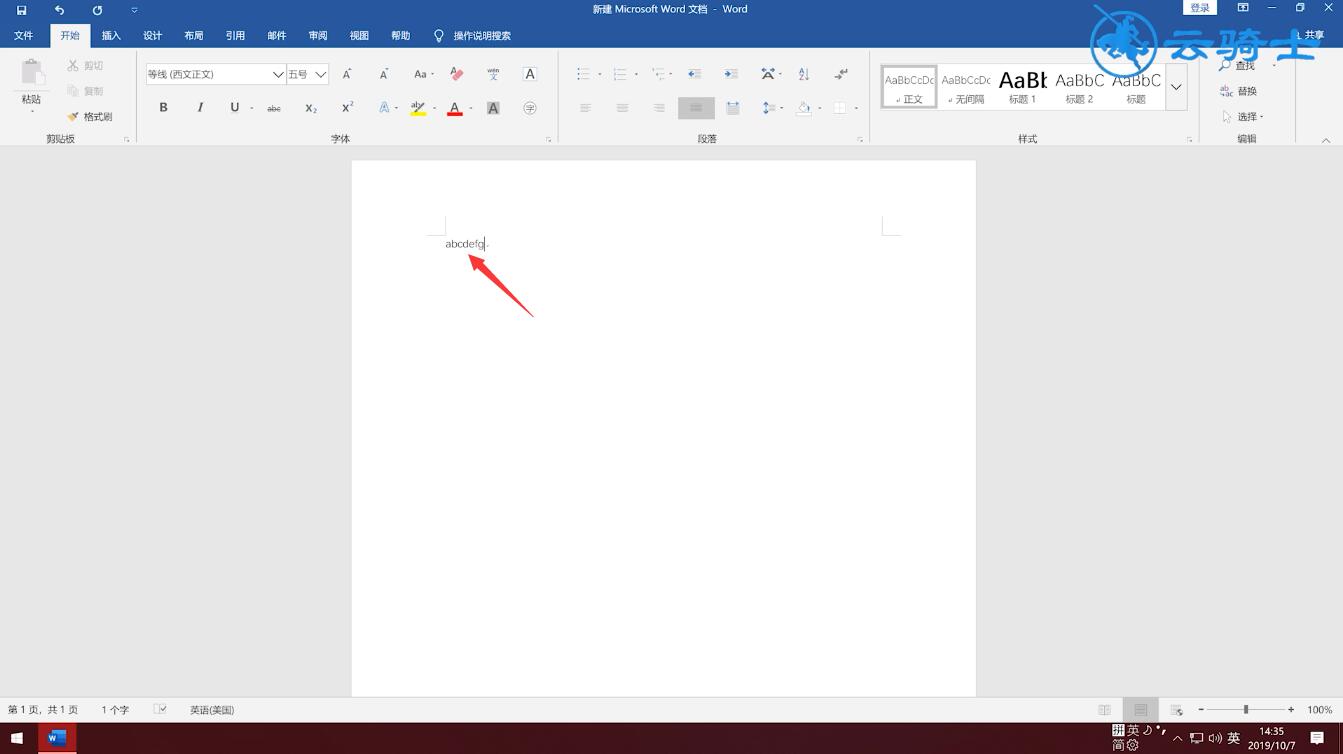The width and height of the screenshot is (1343, 754).
Task: Toggle italic formatting
Action: click(x=200, y=108)
